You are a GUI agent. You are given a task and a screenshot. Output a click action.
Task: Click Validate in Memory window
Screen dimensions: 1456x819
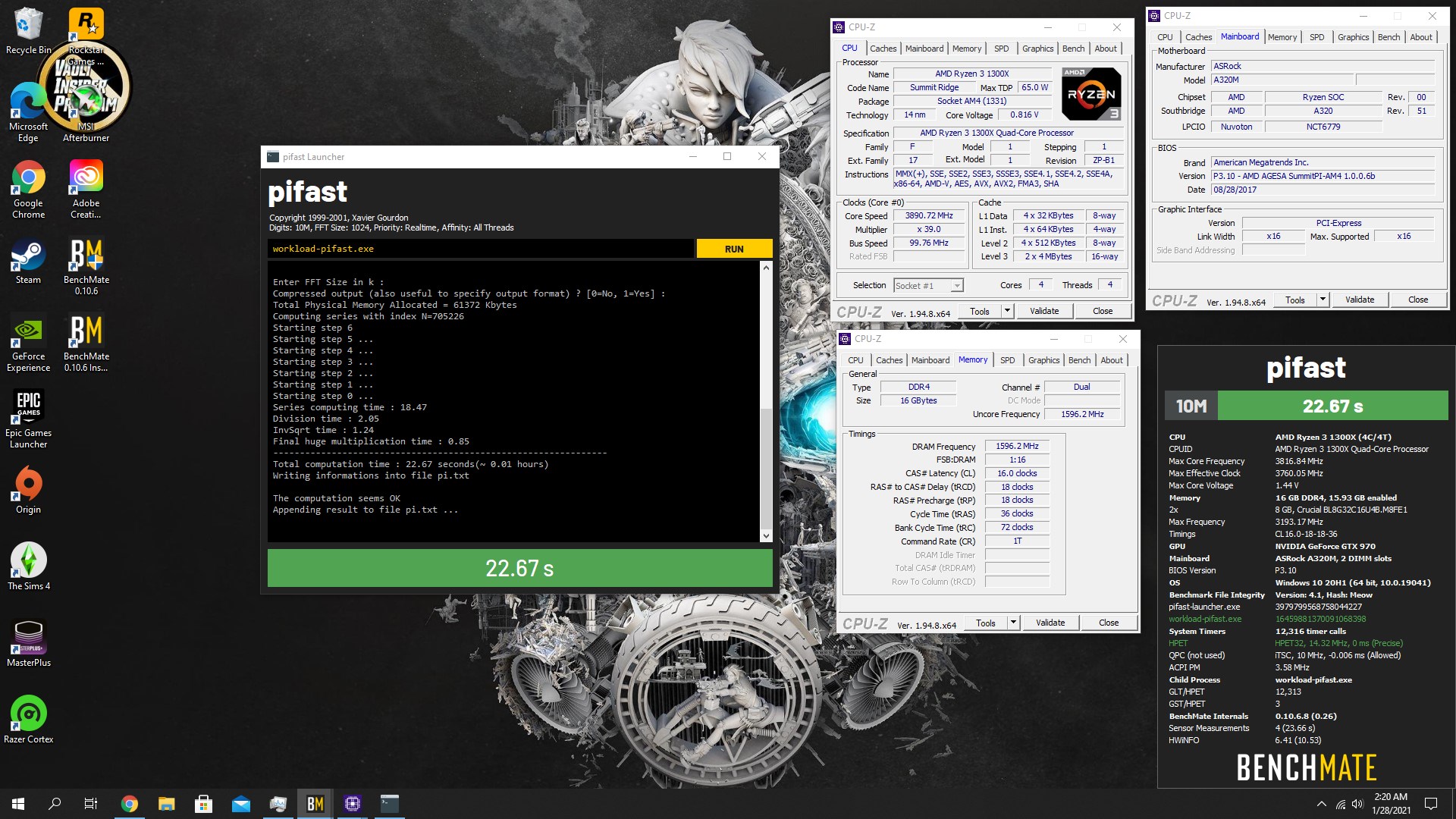[x=1050, y=623]
